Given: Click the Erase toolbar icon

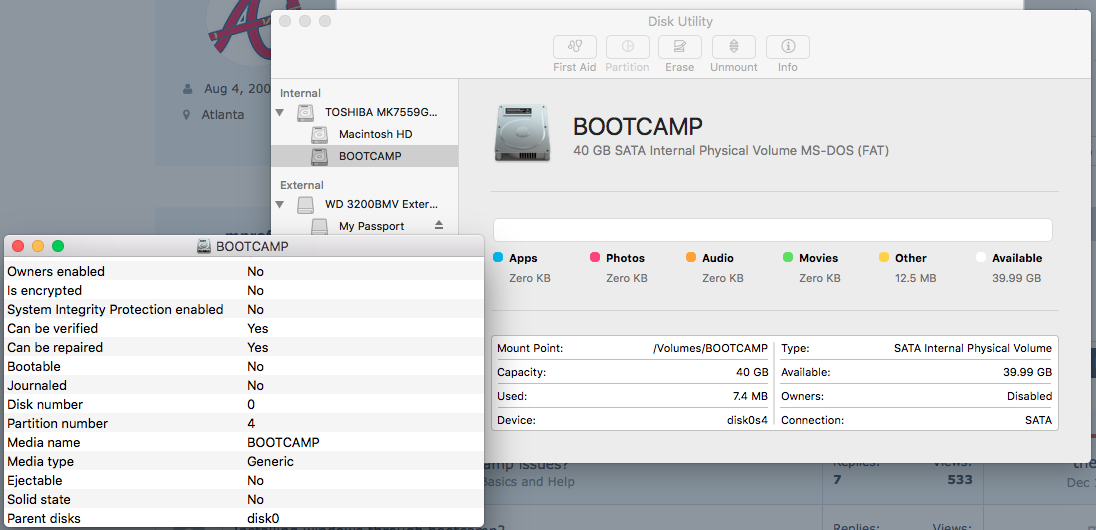Looking at the screenshot, I should [679, 47].
